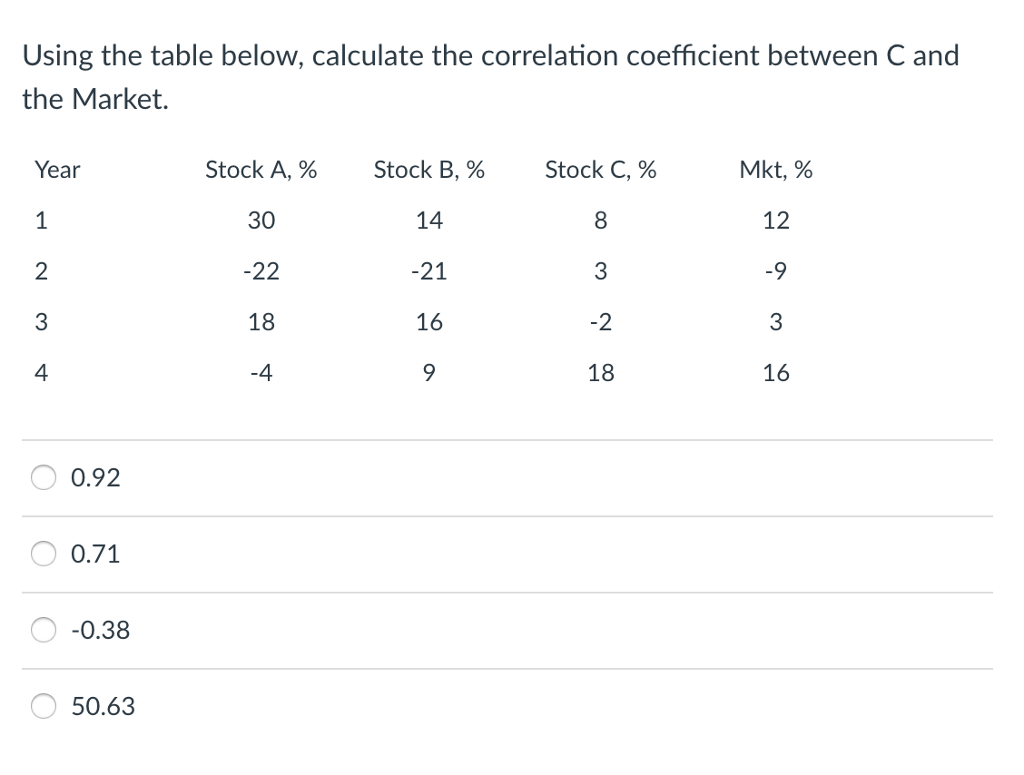Click the Stock A, % column header
This screenshot has width=1024, height=775.
point(261,170)
